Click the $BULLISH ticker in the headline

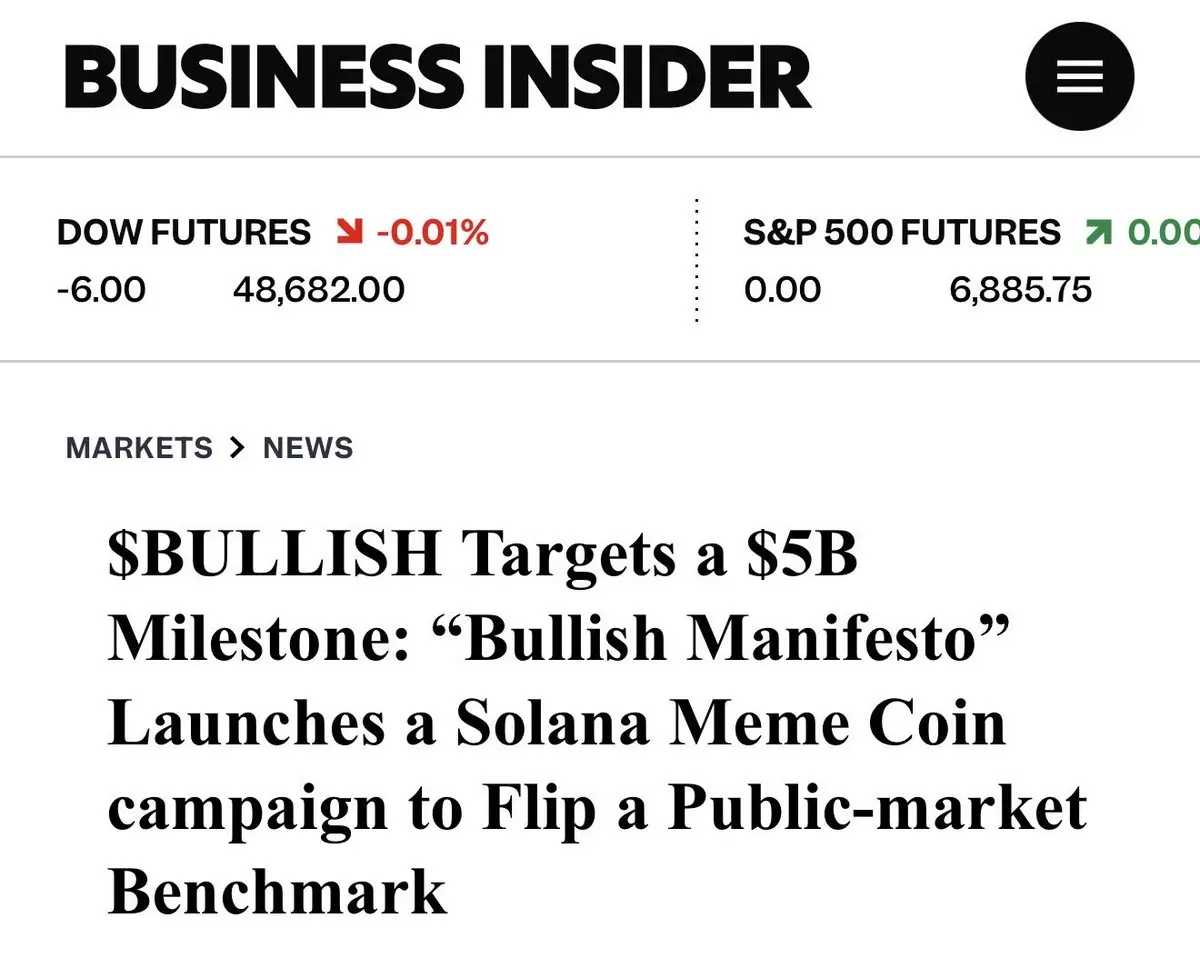tap(274, 554)
